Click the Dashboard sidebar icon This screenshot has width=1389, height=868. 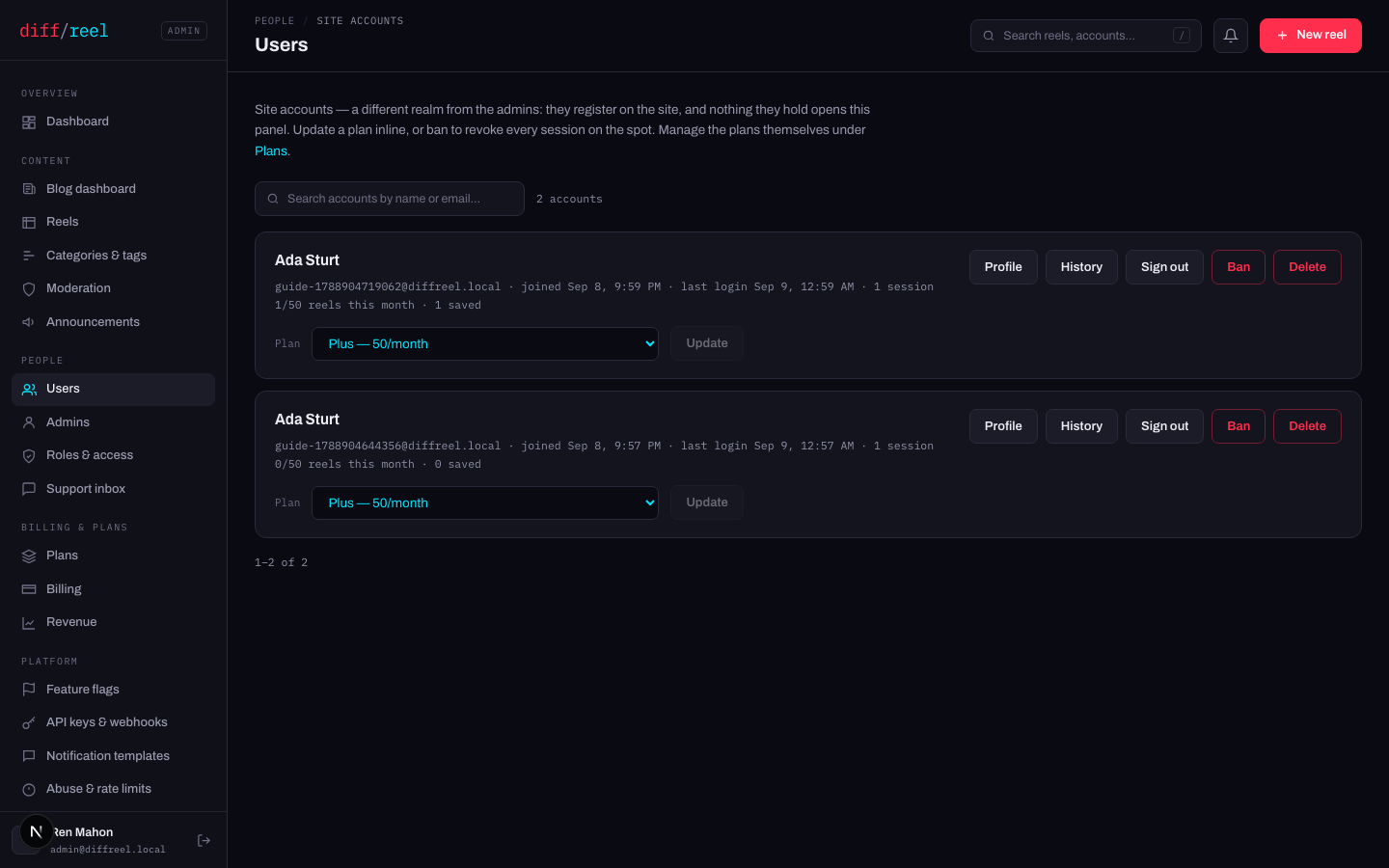(29, 122)
